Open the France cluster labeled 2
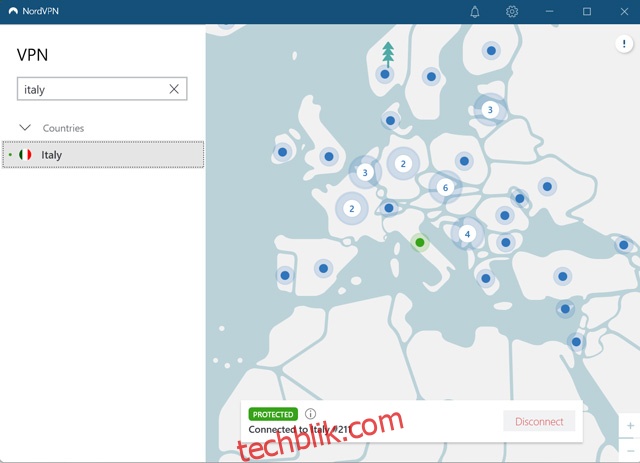Viewport: 640px width, 463px height. click(352, 209)
